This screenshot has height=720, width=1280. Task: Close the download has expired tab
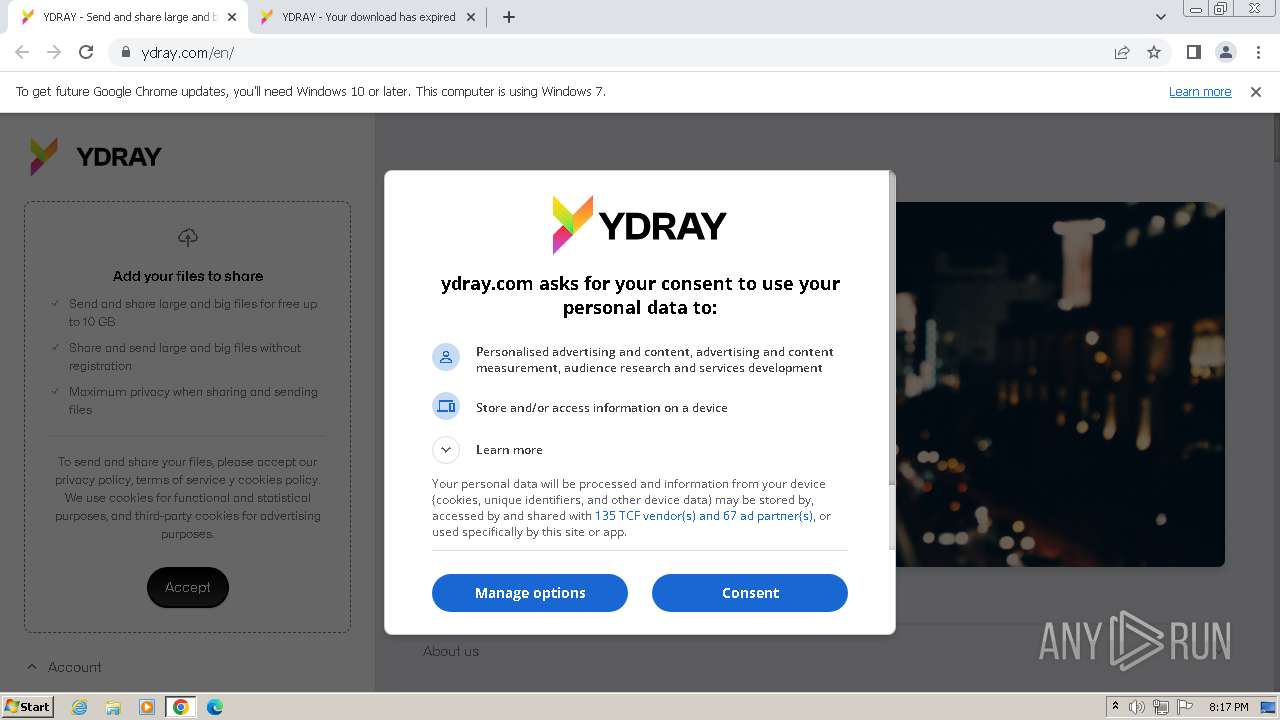click(471, 17)
